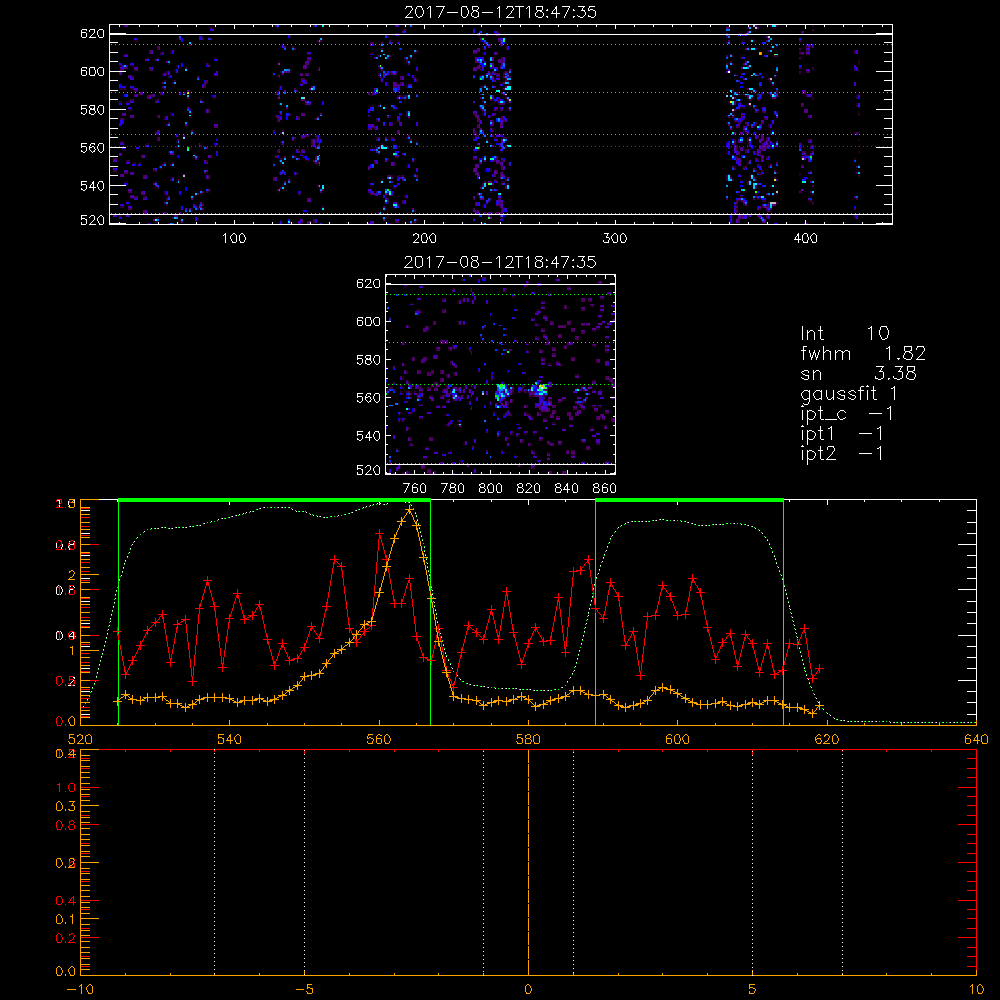1000x1000 pixels.
Task: Click x-axis label 800 on middle plot
Action: [x=490, y=489]
